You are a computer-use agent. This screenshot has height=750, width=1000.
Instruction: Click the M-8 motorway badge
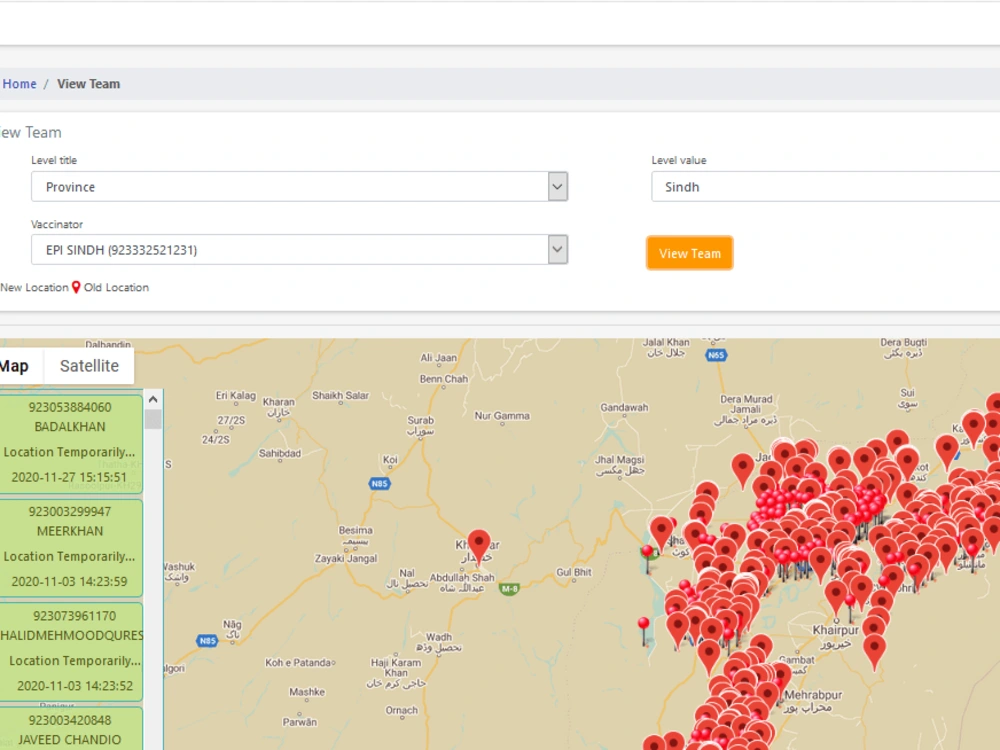(x=509, y=589)
